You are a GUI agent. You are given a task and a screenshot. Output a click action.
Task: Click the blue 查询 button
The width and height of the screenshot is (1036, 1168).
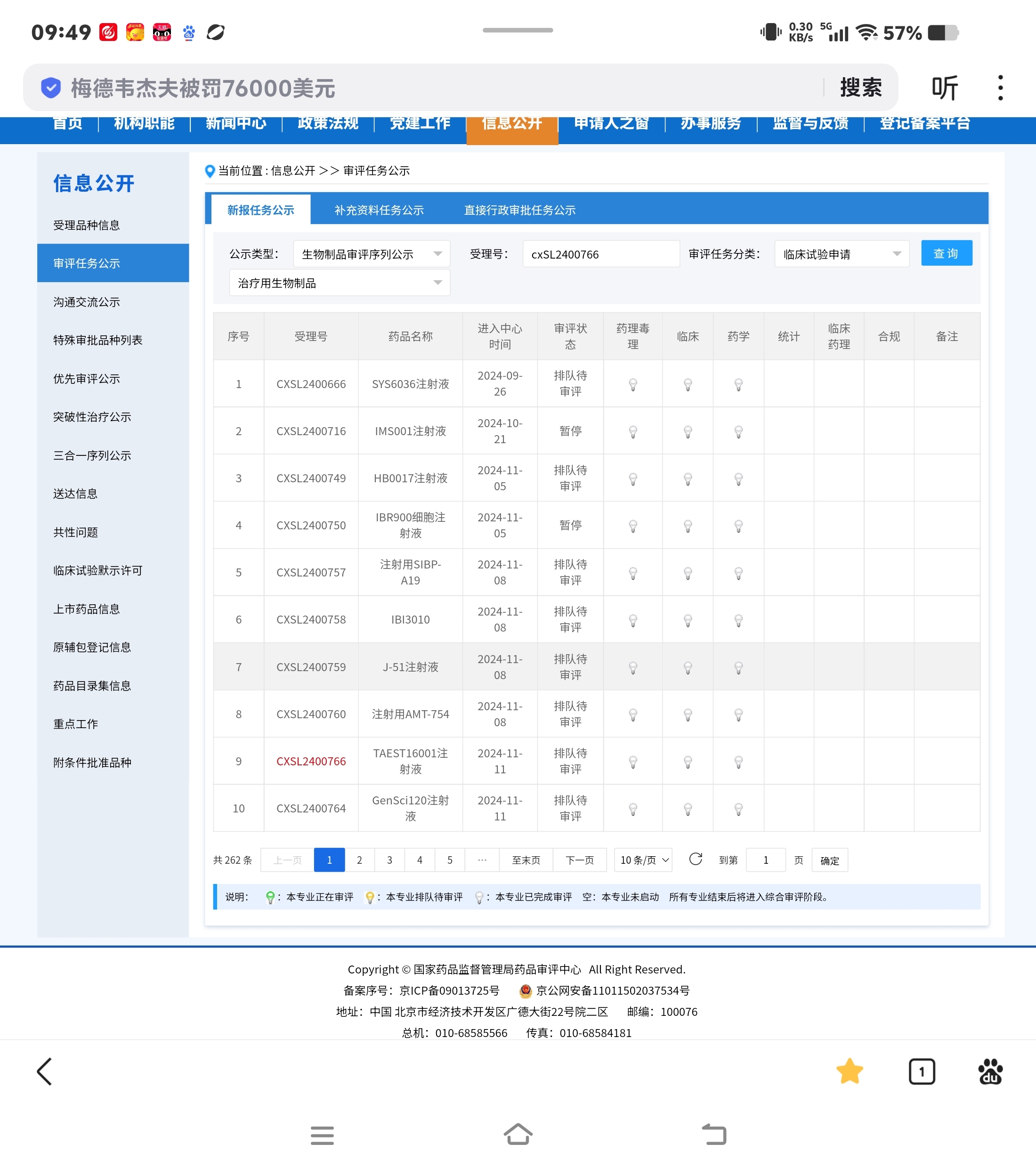pos(946,254)
